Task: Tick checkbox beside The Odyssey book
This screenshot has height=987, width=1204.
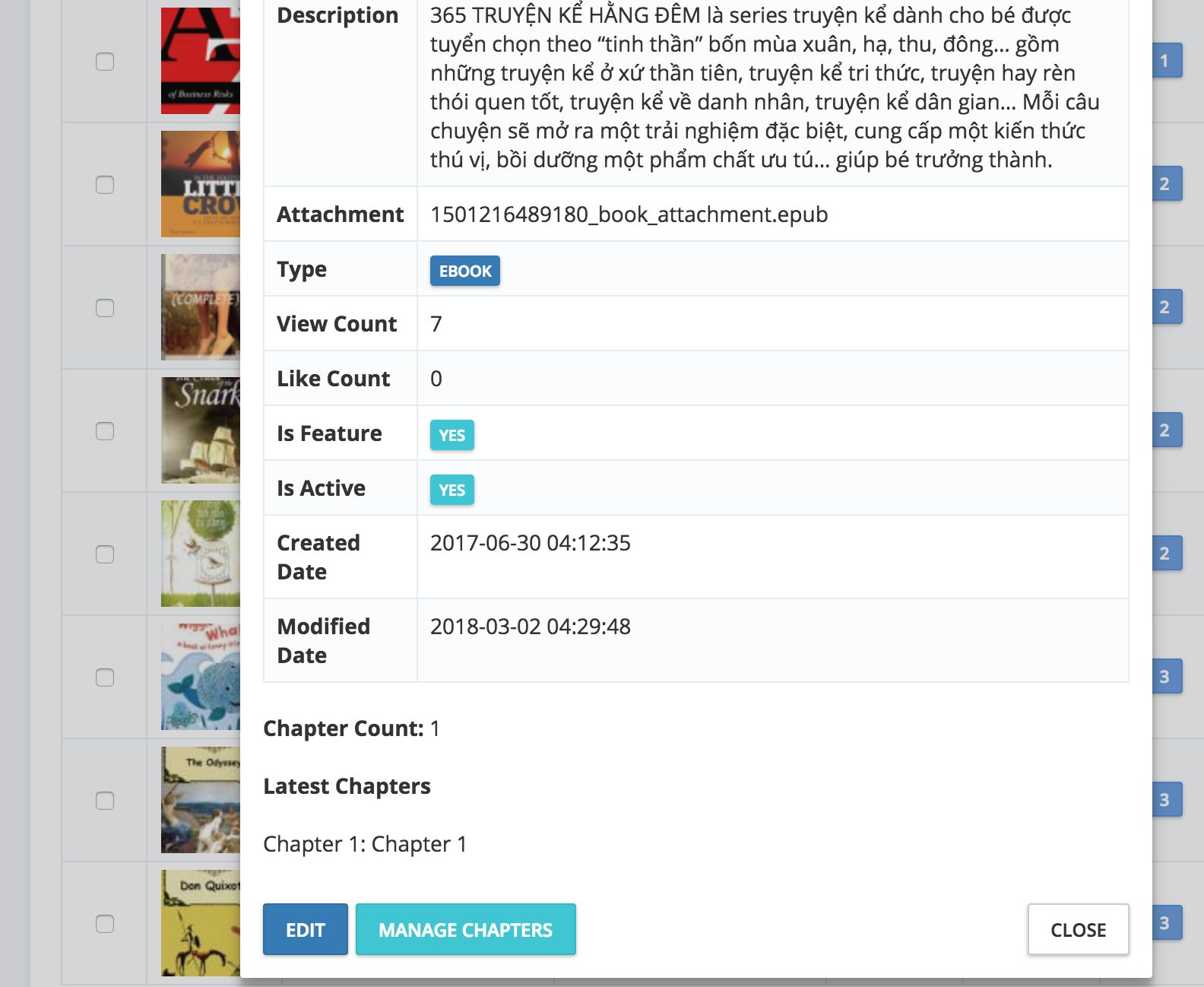Action: click(x=105, y=801)
